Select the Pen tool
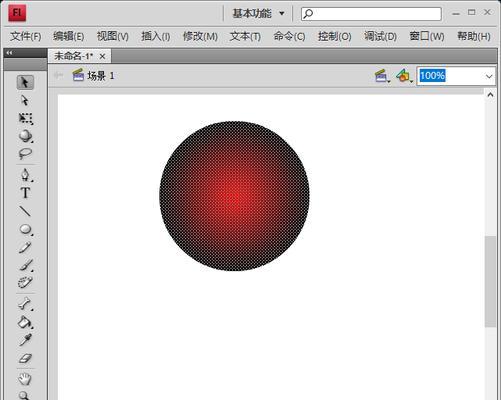This screenshot has width=501, height=400. pyautogui.click(x=25, y=175)
